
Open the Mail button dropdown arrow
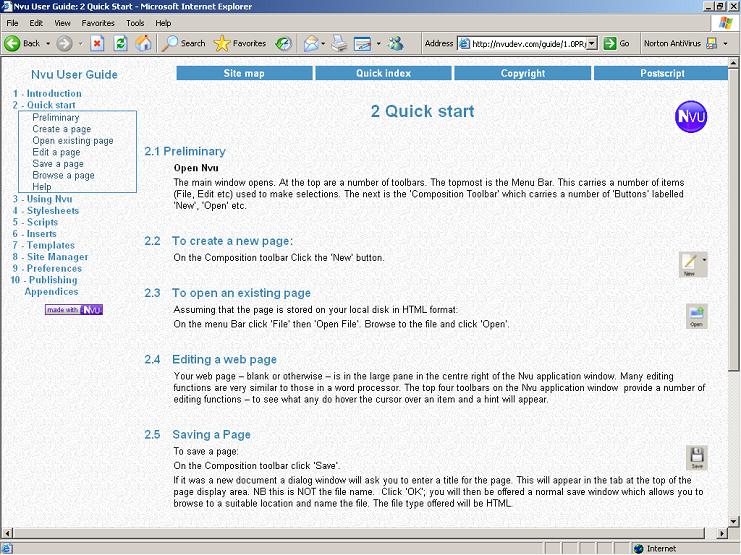tap(323, 43)
